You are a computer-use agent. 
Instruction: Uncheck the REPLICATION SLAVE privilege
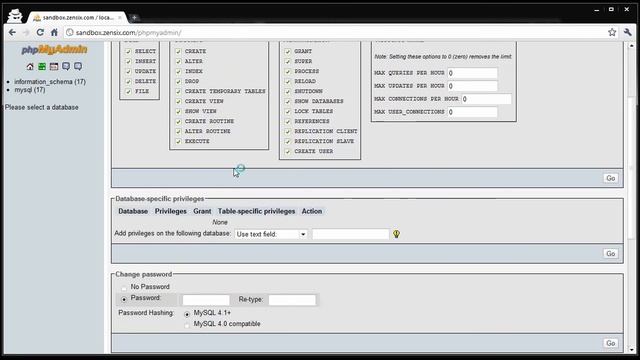pos(288,141)
